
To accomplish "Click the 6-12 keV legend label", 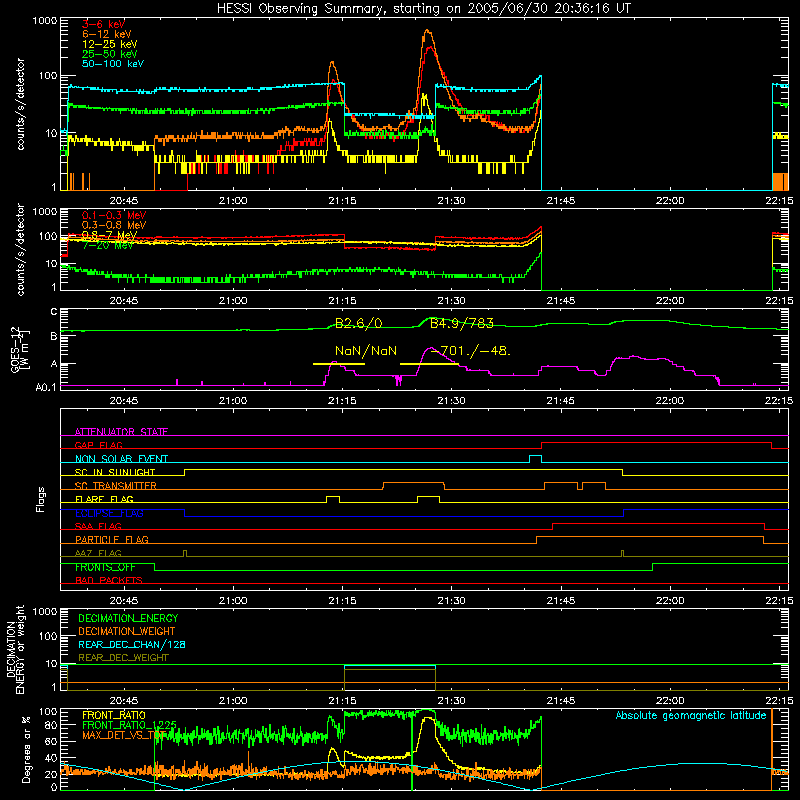I will click(x=106, y=34).
